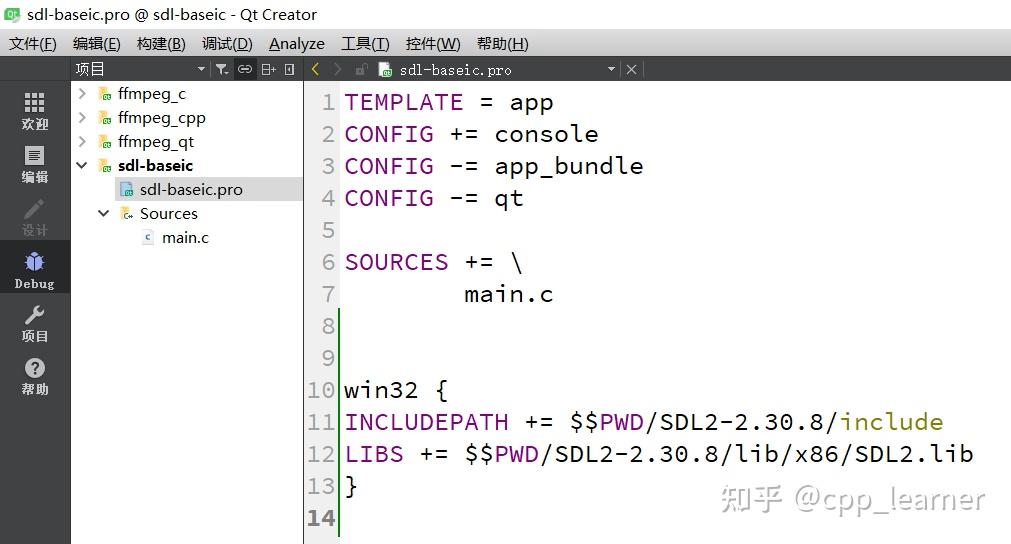Select ffmpeg_qt in the project tree
1011x544 pixels.
coord(156,142)
